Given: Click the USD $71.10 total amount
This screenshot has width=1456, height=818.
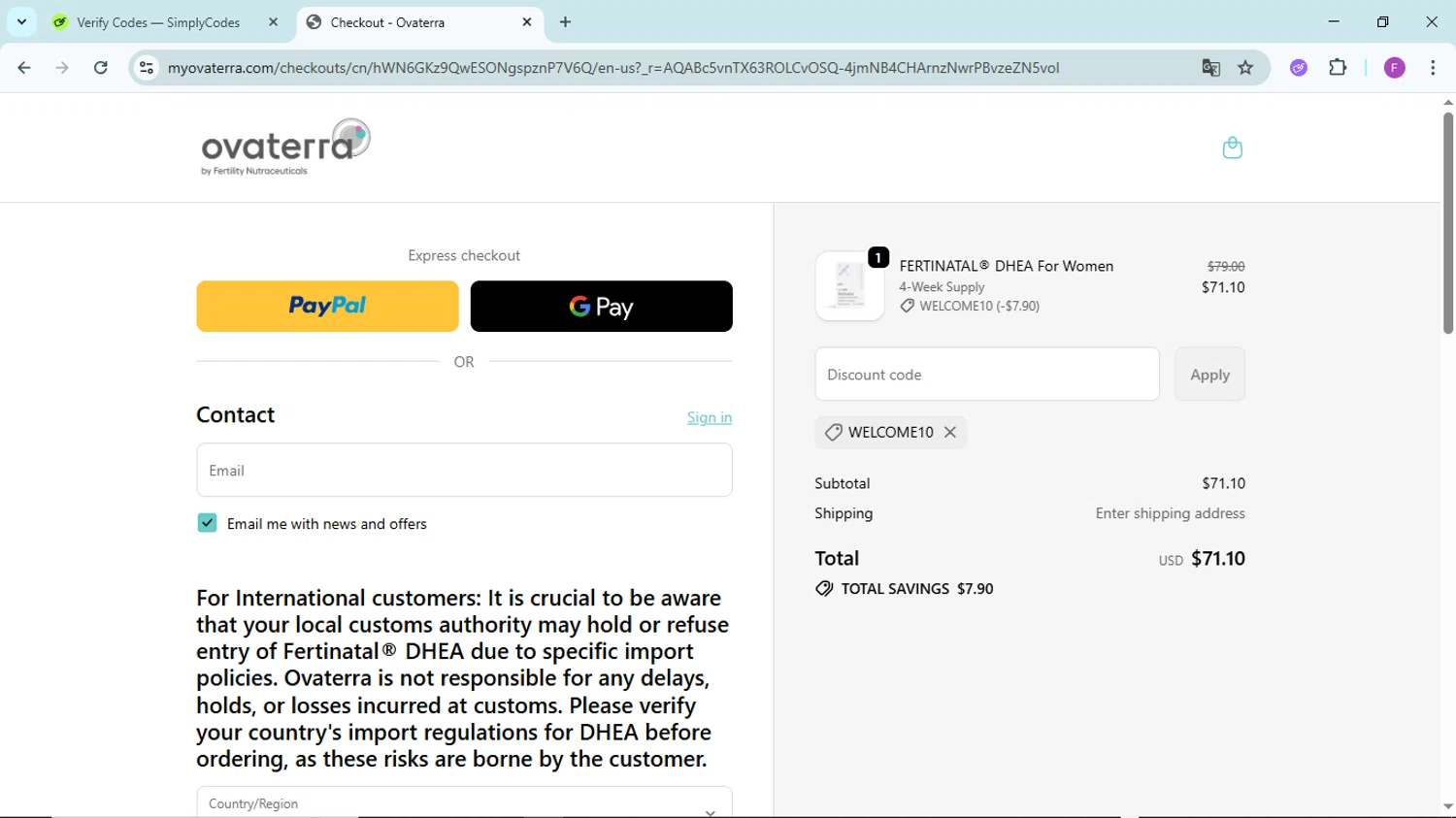Looking at the screenshot, I should (1202, 559).
